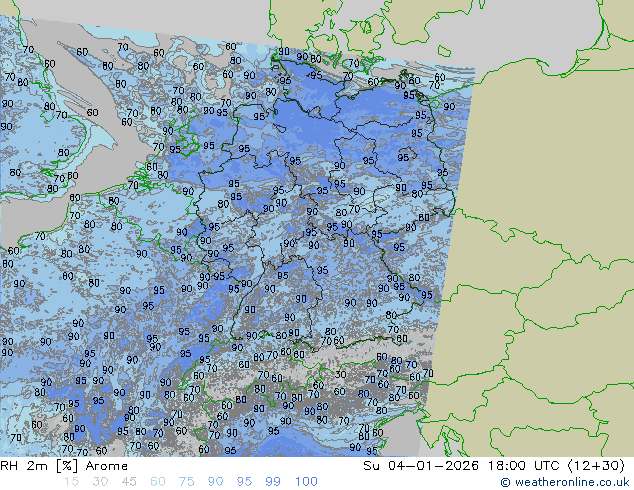The height and width of the screenshot is (490, 634).
Task: Click the 'RH 2m [%]' title text
Action: pos(39,466)
